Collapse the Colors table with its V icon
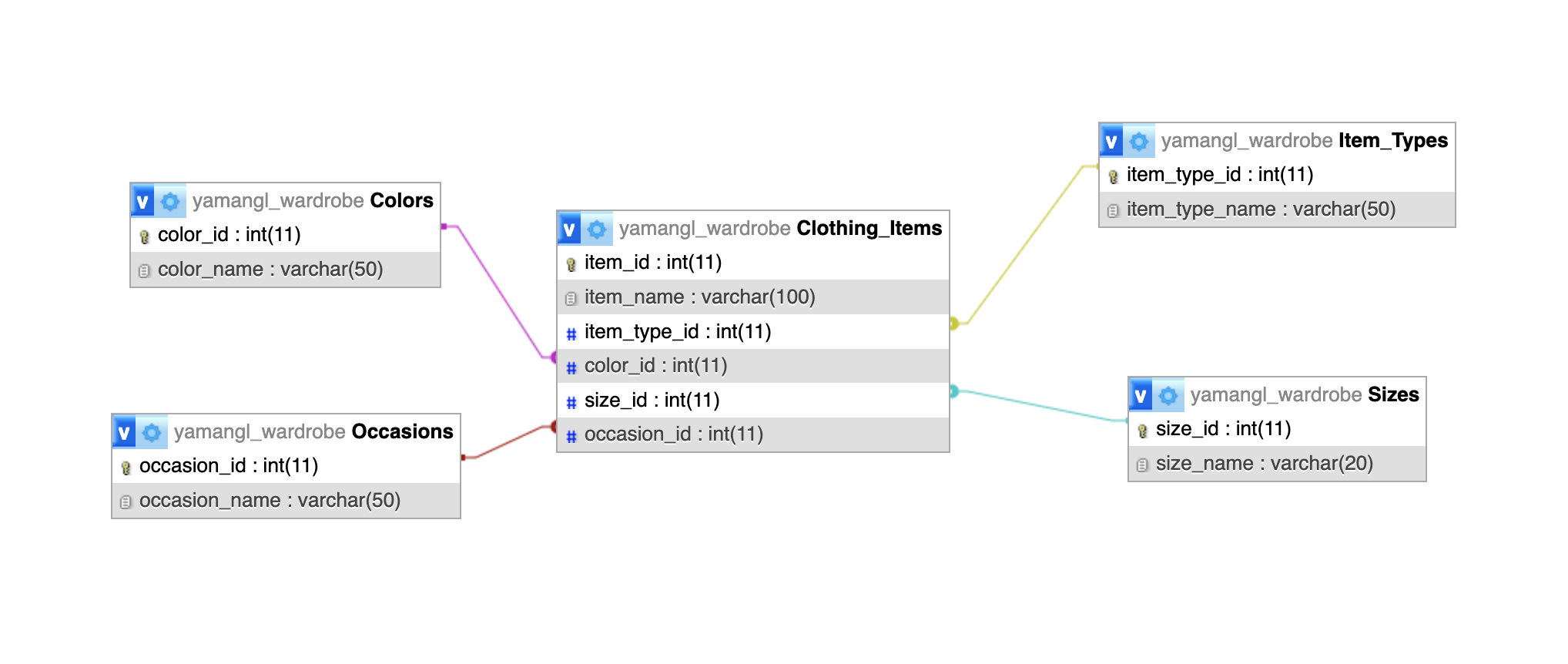Viewport: 1568px width, 664px height. pos(142,201)
